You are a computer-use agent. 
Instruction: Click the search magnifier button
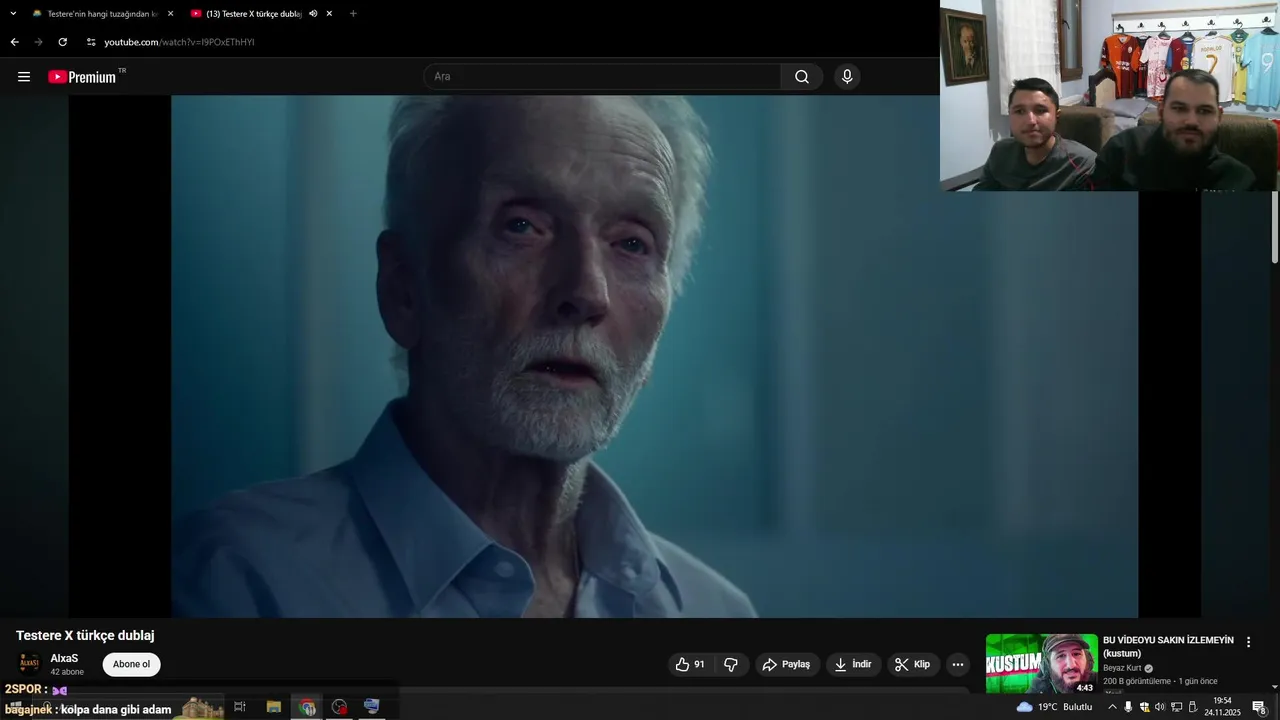tap(802, 77)
